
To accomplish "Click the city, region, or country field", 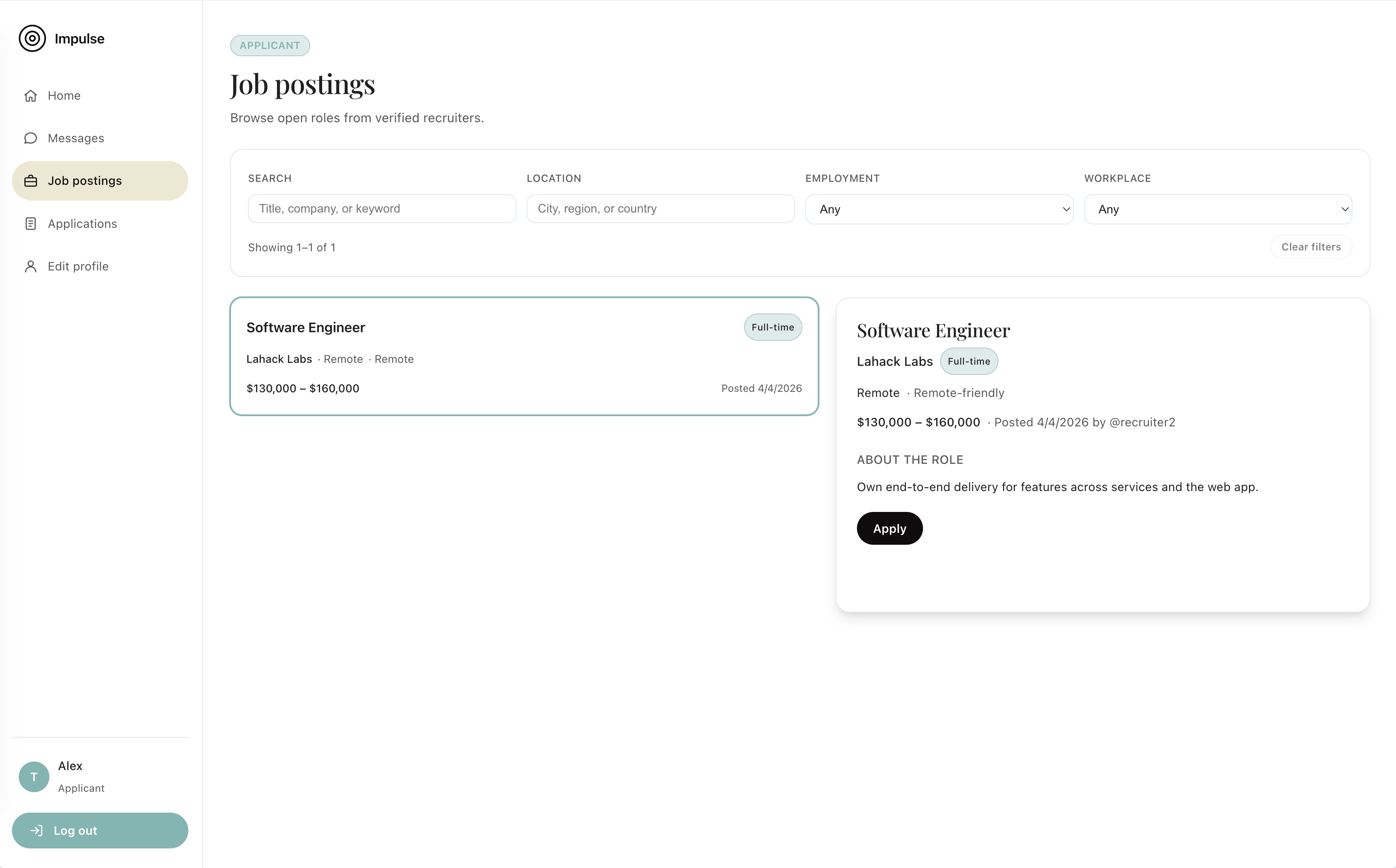I will [661, 208].
